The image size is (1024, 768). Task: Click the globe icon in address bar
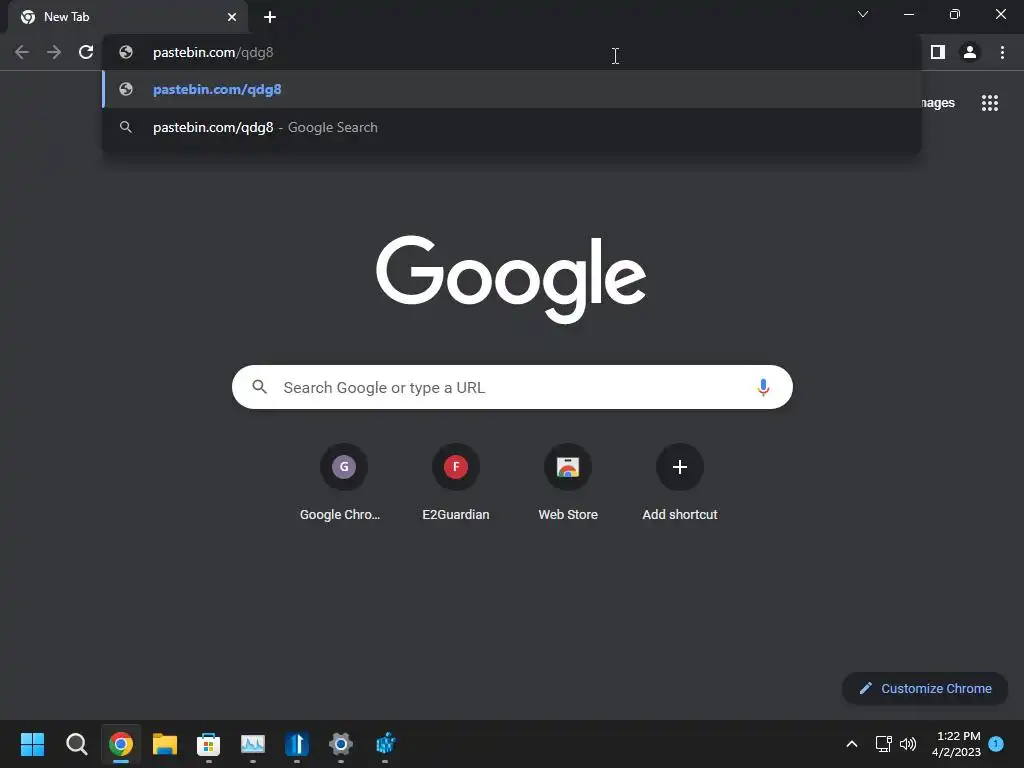(x=126, y=52)
